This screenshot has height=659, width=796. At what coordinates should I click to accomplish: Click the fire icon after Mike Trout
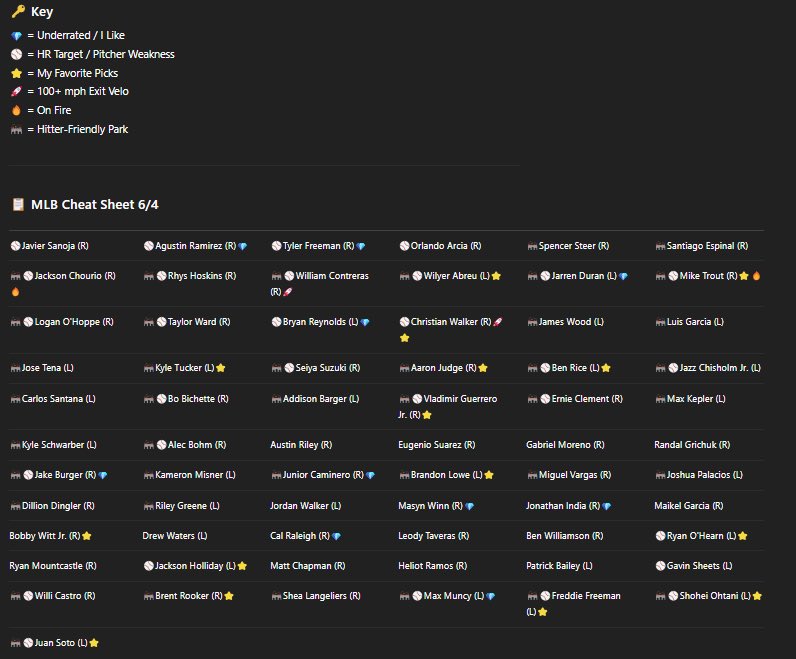[756, 276]
